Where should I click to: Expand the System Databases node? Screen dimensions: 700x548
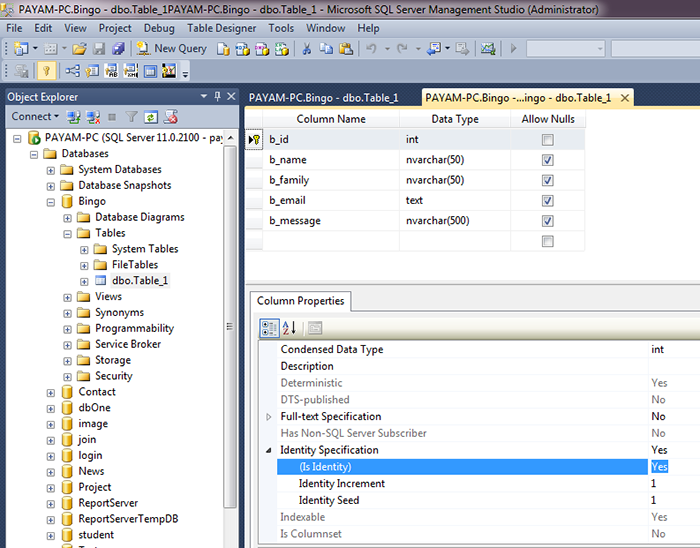51,170
